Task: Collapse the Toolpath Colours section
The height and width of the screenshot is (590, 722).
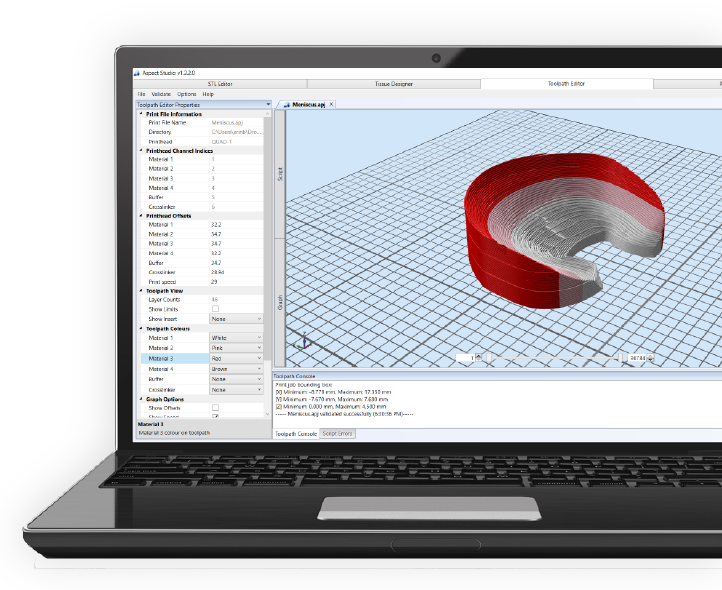Action: pyautogui.click(x=141, y=328)
